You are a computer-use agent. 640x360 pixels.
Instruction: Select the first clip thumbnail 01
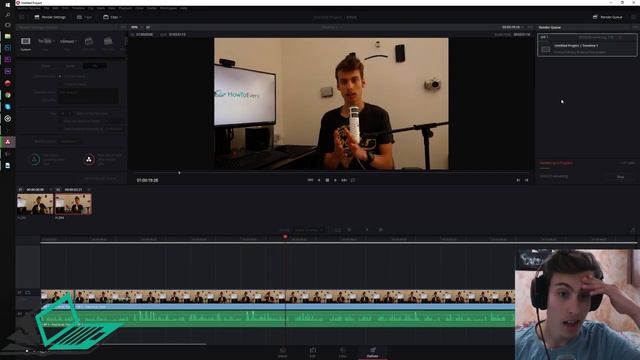pos(35,204)
